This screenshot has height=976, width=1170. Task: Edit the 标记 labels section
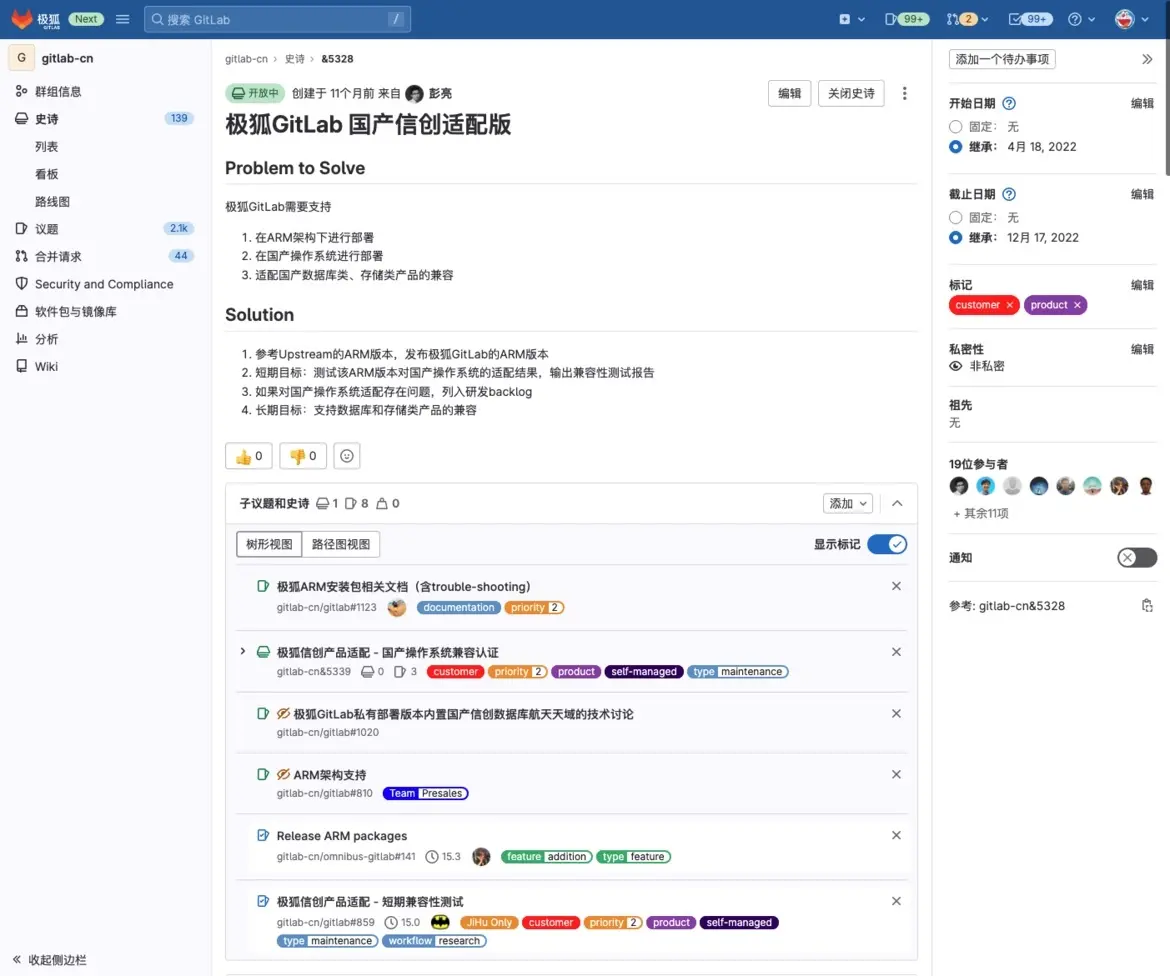(x=1142, y=285)
